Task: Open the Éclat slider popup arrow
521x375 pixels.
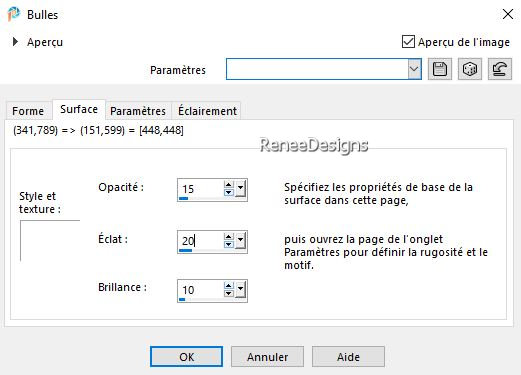Action: click(240, 241)
